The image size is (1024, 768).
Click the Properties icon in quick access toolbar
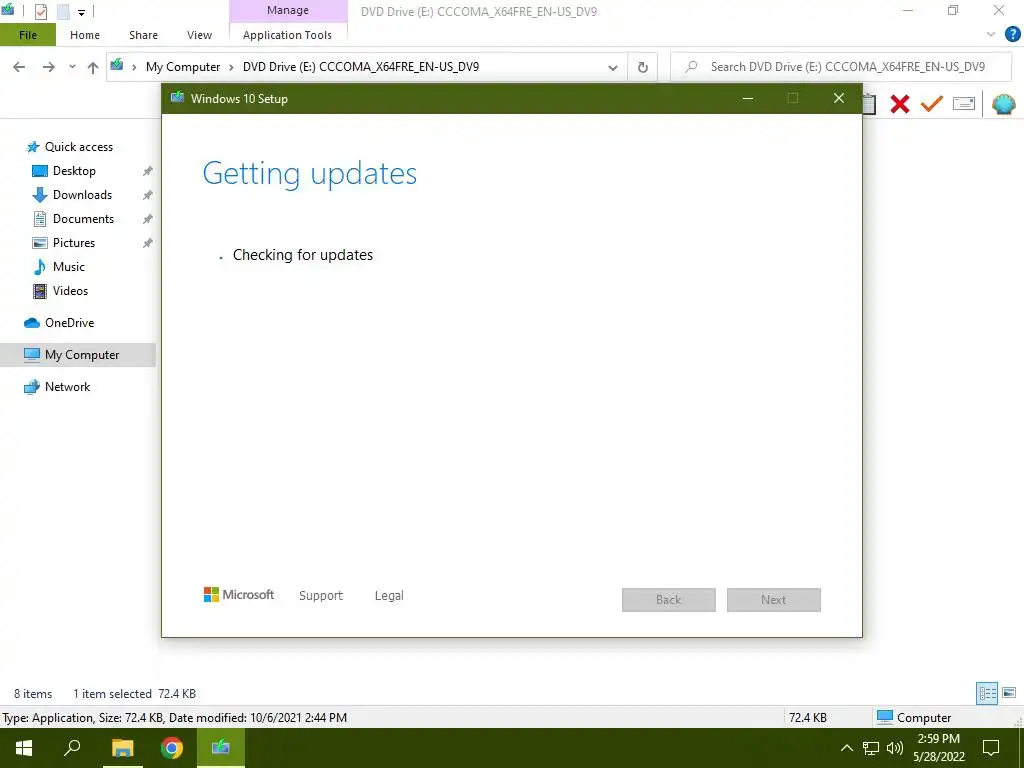(40, 12)
